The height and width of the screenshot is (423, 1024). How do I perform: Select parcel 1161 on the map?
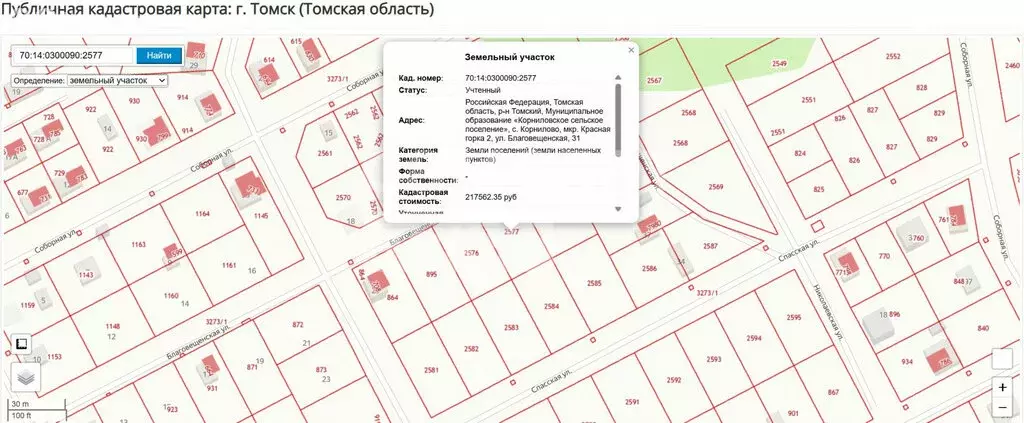point(229,265)
